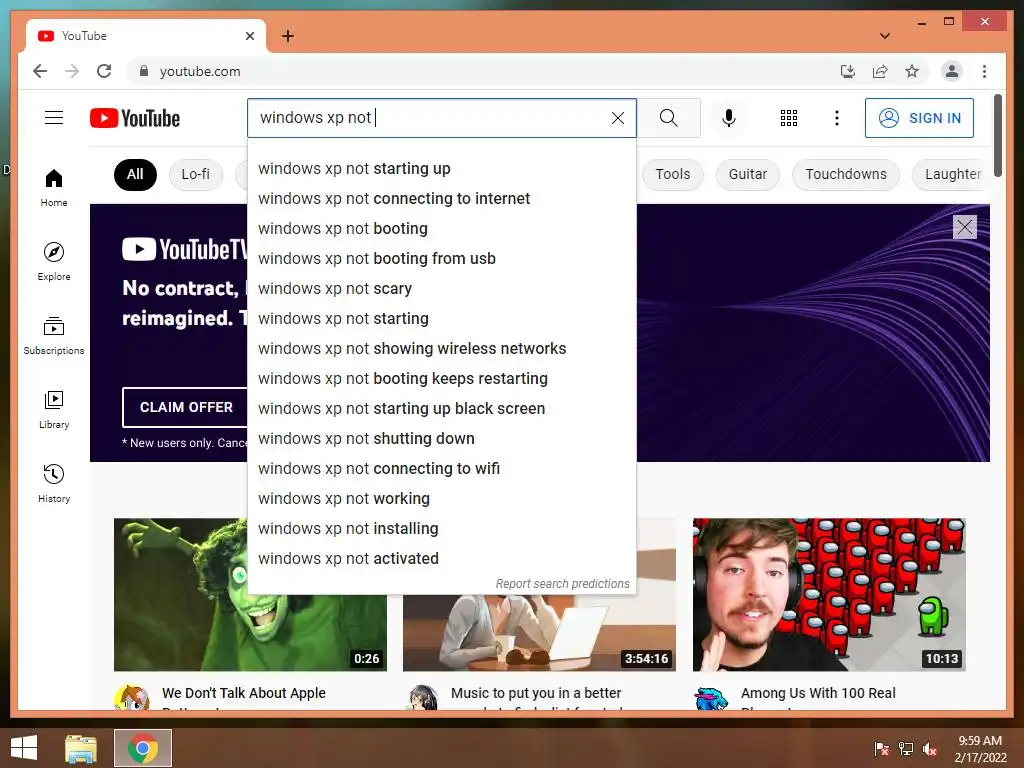Open the Chrome three-dot menu
Viewport: 1024px width, 768px height.
pyautogui.click(x=984, y=71)
